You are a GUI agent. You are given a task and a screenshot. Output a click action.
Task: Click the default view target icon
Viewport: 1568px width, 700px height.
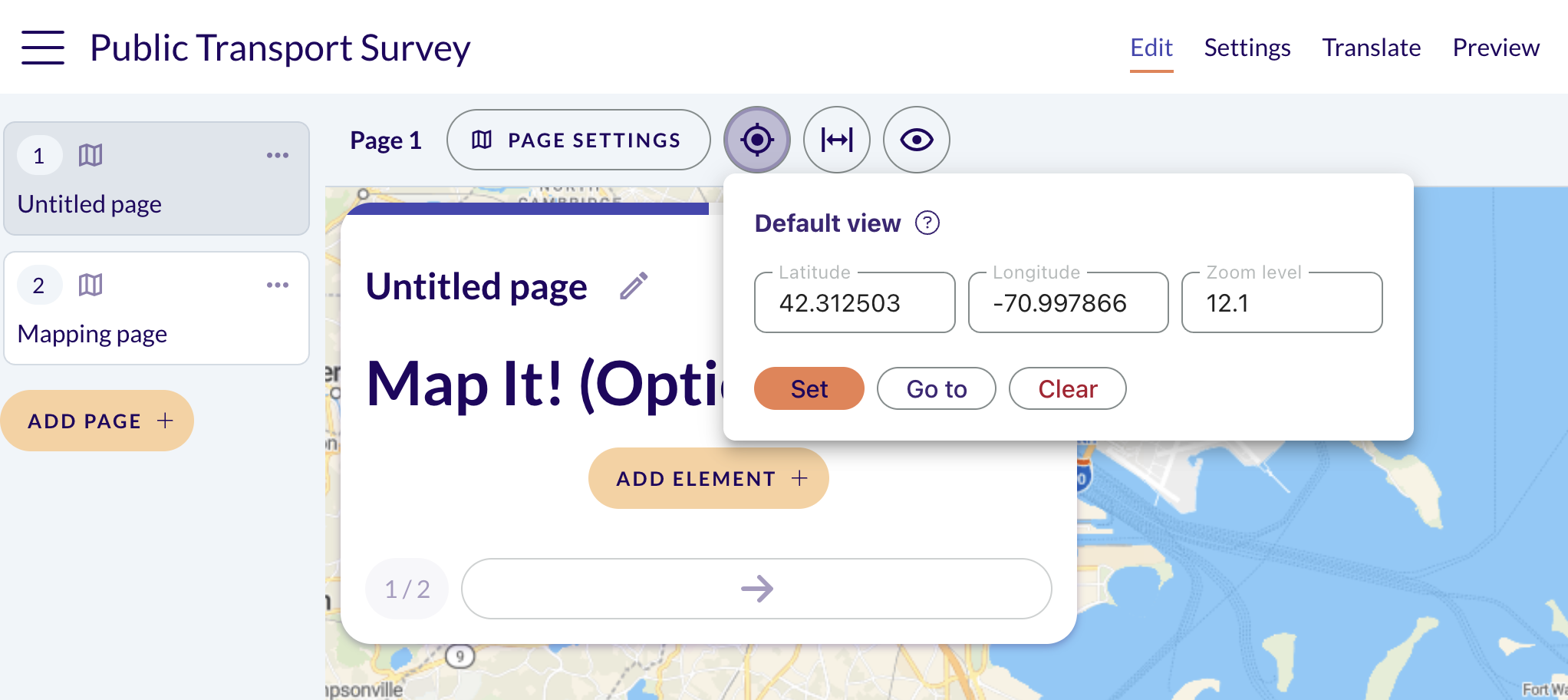click(757, 140)
